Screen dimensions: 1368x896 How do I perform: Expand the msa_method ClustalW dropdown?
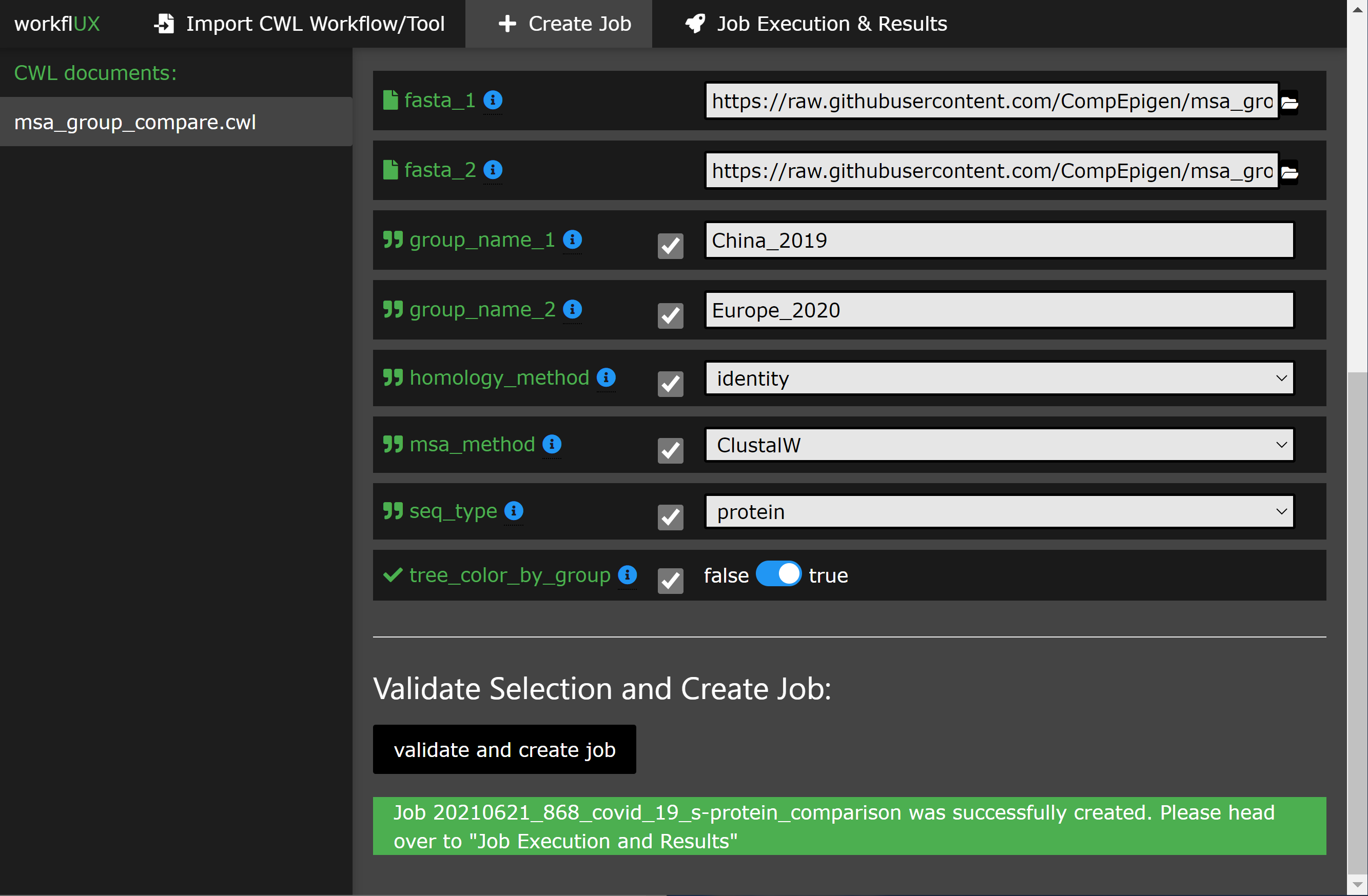coord(999,445)
